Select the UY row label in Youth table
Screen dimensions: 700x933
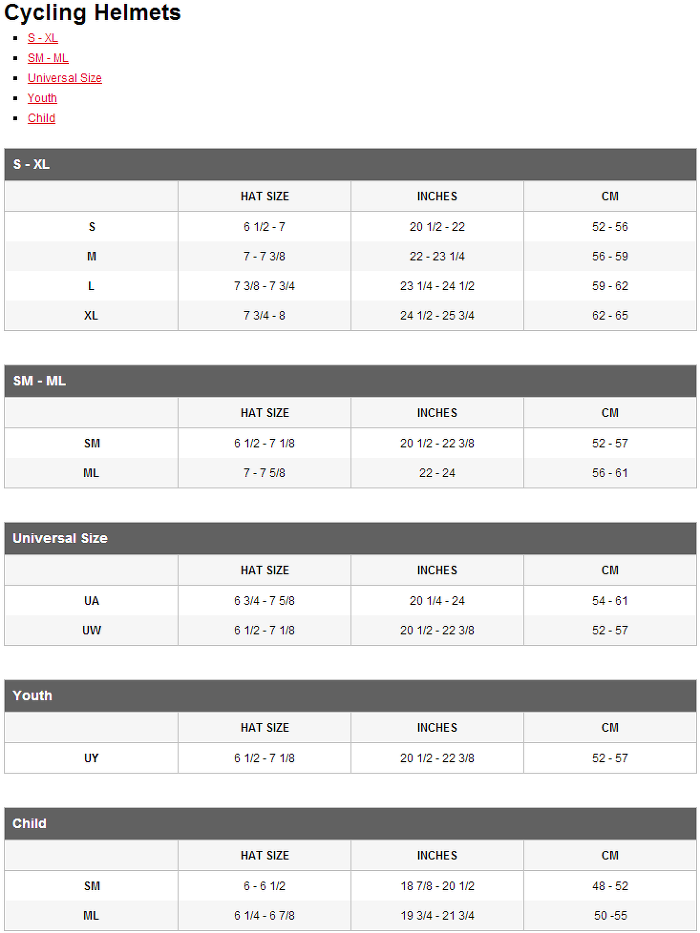pos(91,758)
